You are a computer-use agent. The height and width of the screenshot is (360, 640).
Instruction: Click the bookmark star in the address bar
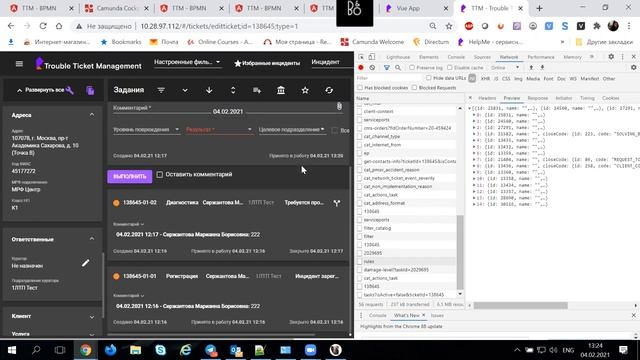click(449, 26)
